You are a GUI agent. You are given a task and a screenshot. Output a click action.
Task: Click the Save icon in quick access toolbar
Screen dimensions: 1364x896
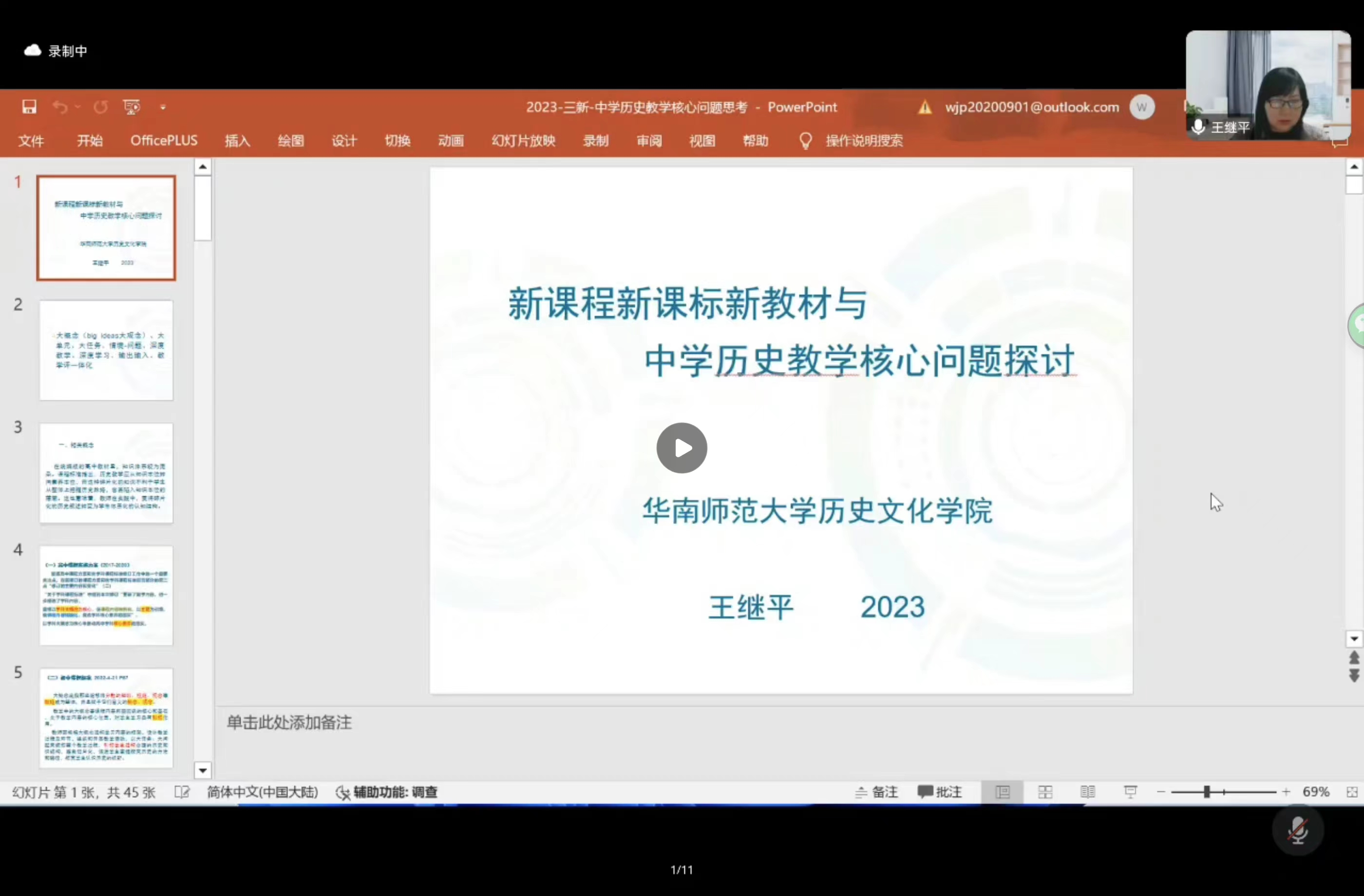coord(29,107)
